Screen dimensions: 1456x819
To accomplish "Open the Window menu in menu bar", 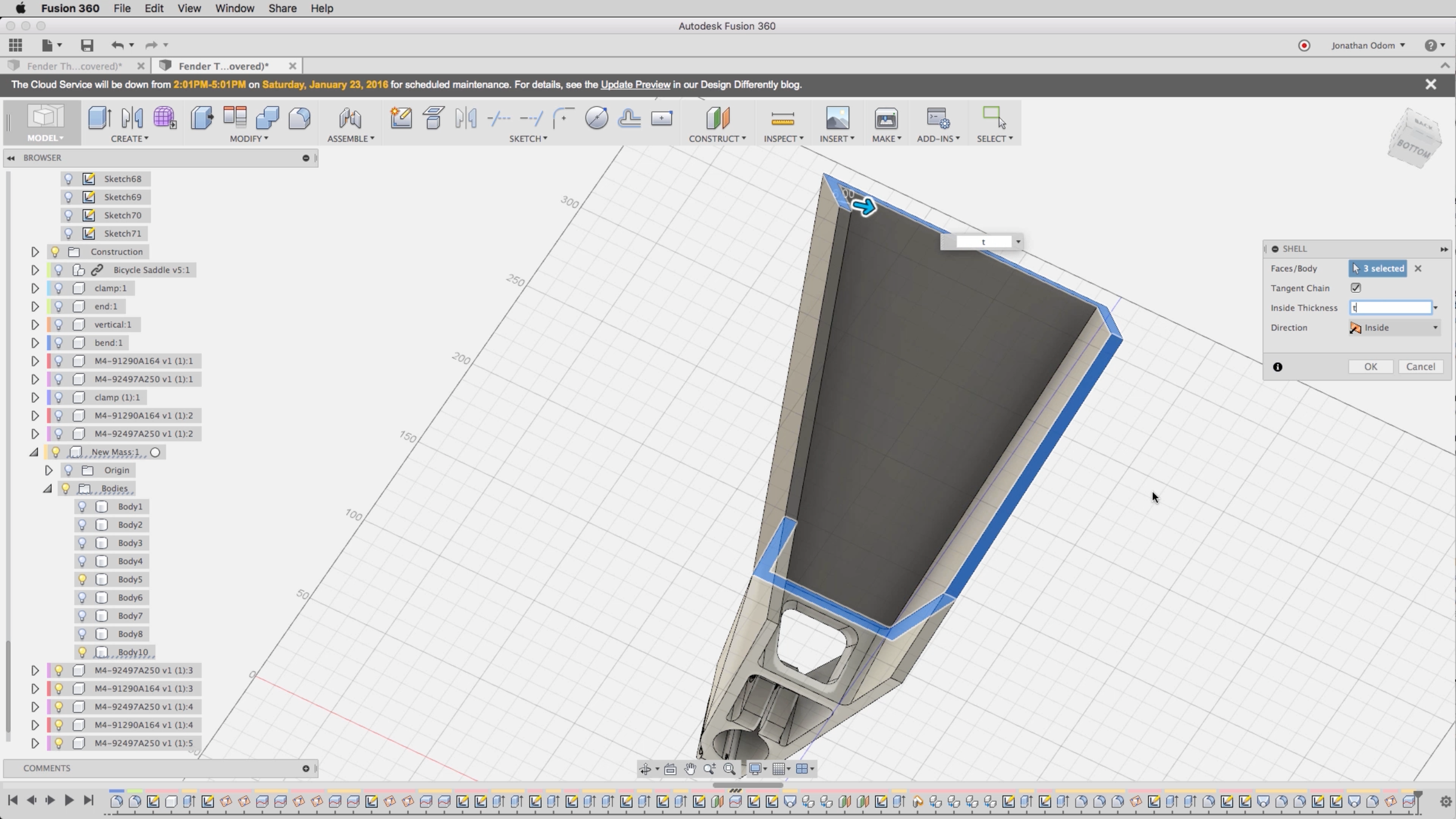I will (234, 8).
